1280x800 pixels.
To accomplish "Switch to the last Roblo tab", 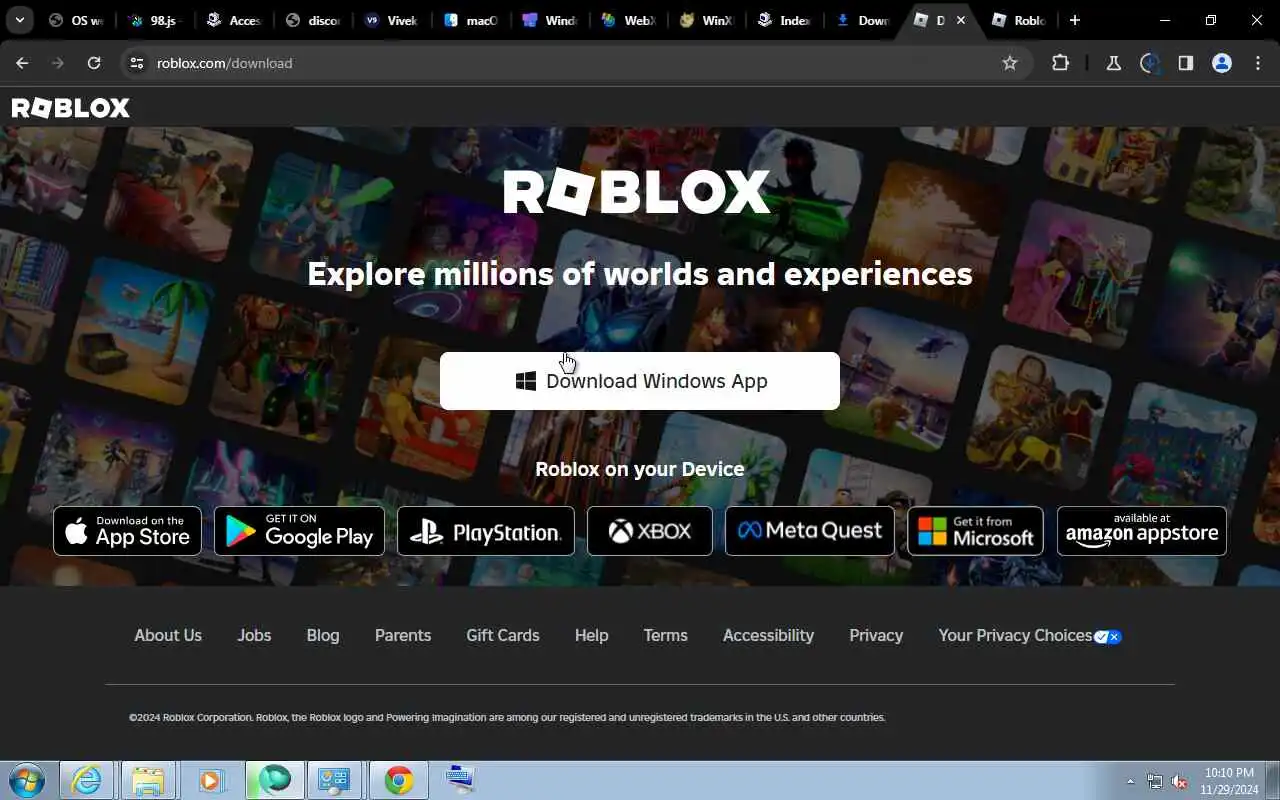I will click(1019, 20).
